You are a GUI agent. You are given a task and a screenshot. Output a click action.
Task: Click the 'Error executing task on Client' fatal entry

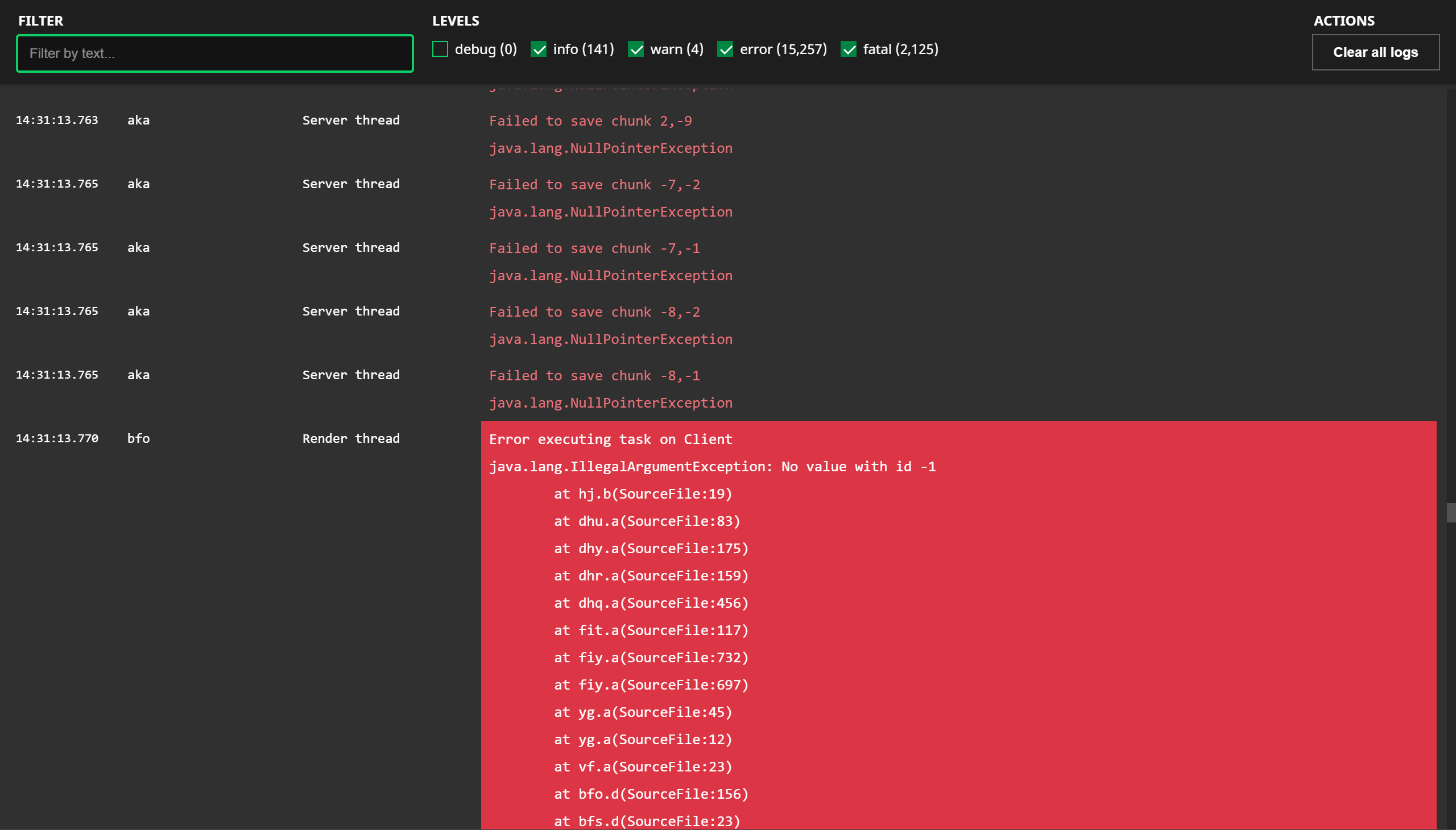click(610, 439)
